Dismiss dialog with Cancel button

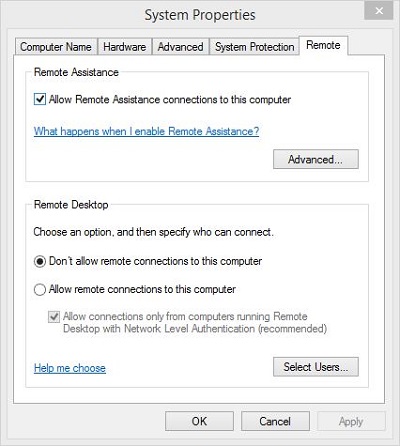(275, 421)
